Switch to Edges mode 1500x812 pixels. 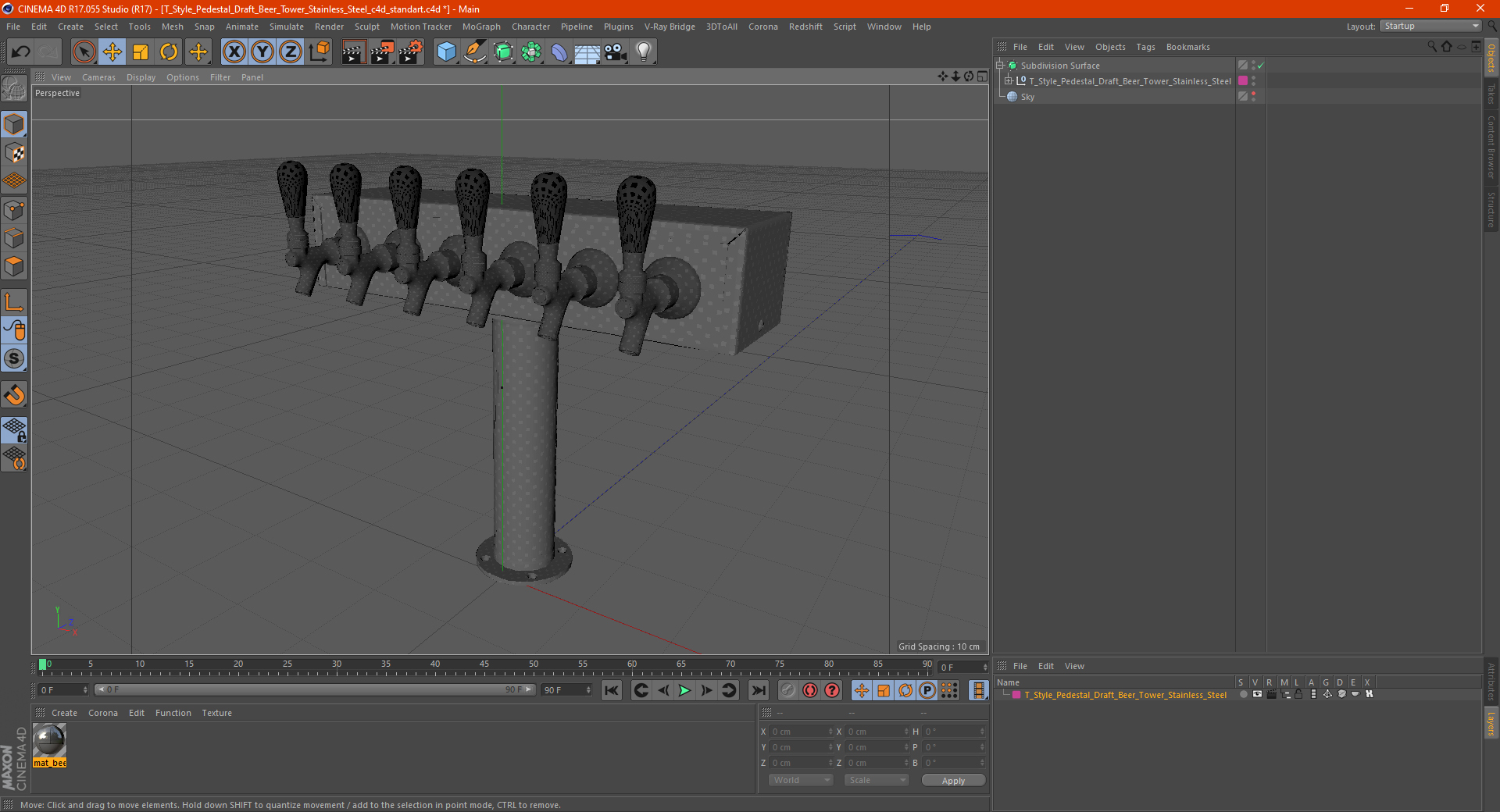[x=14, y=238]
